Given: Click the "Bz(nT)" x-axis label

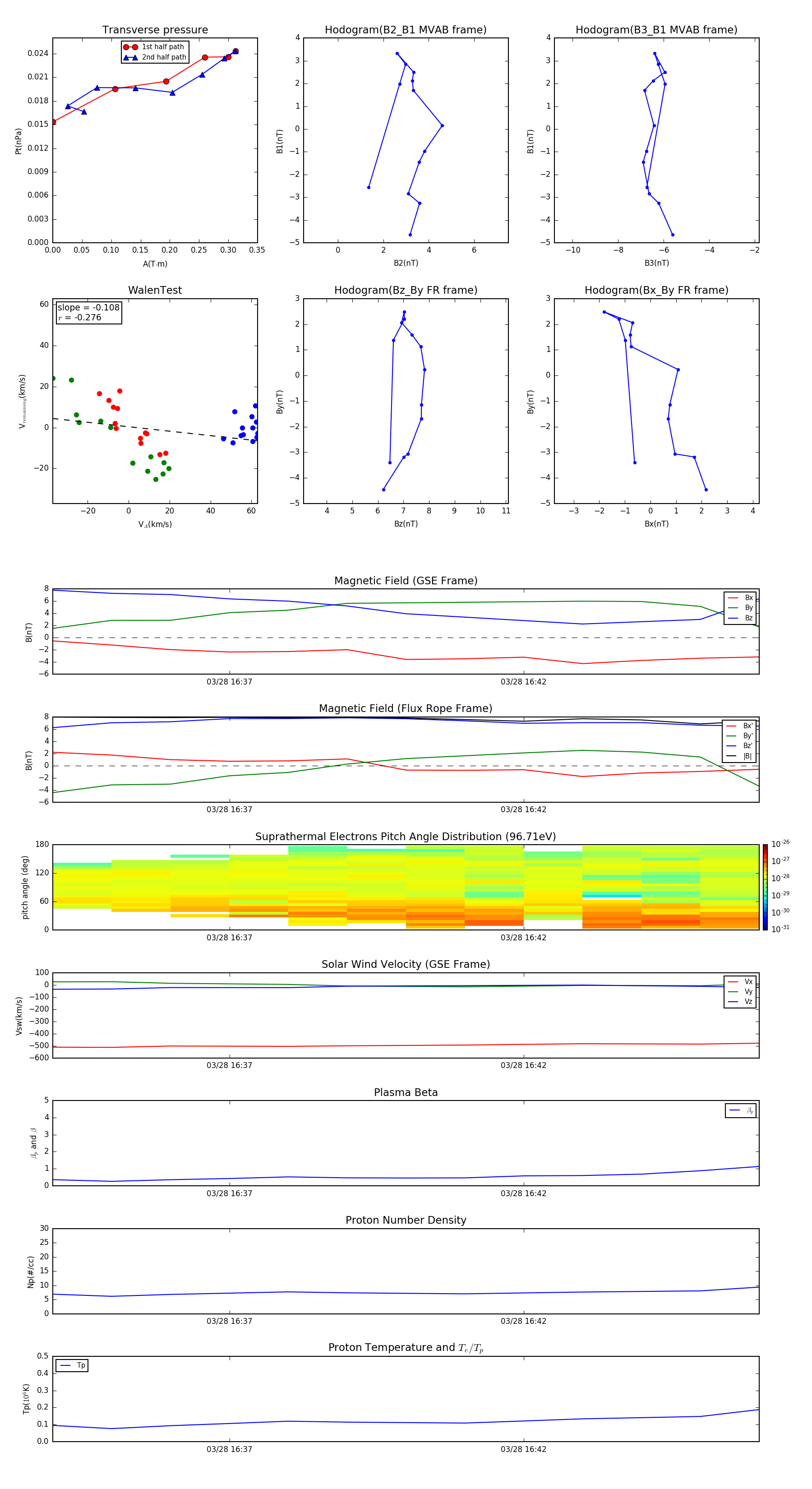Looking at the screenshot, I should (x=406, y=524).
